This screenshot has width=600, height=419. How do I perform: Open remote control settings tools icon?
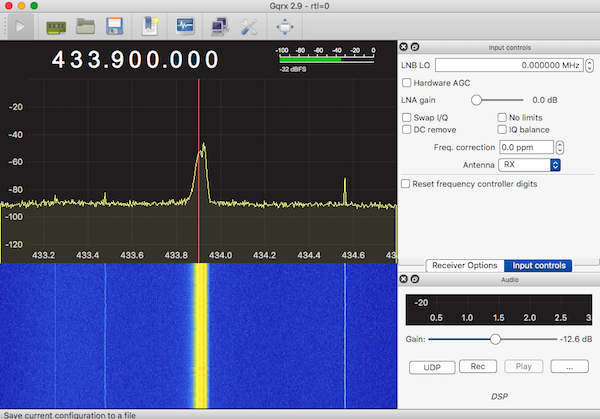click(249, 27)
